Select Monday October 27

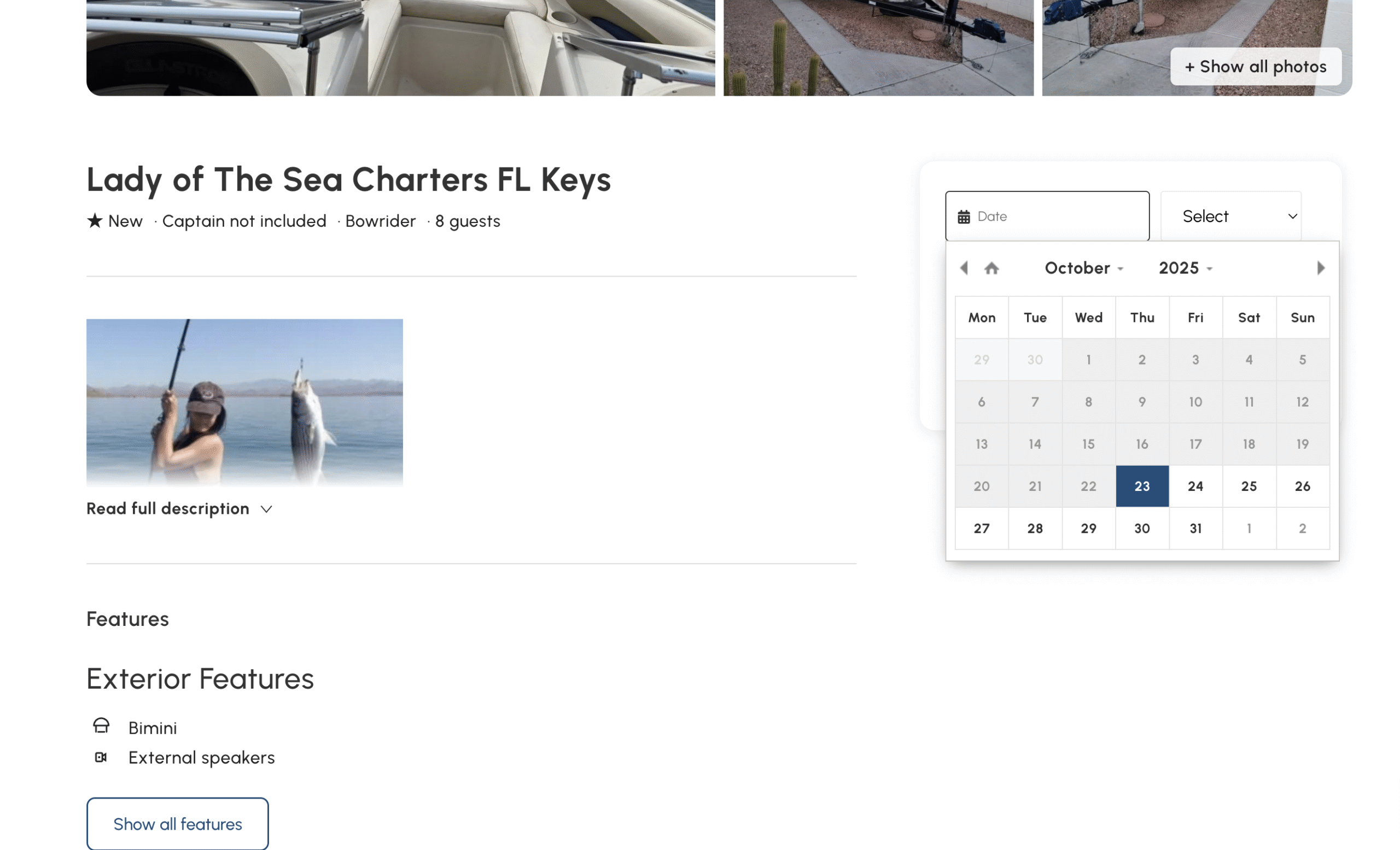[981, 529]
